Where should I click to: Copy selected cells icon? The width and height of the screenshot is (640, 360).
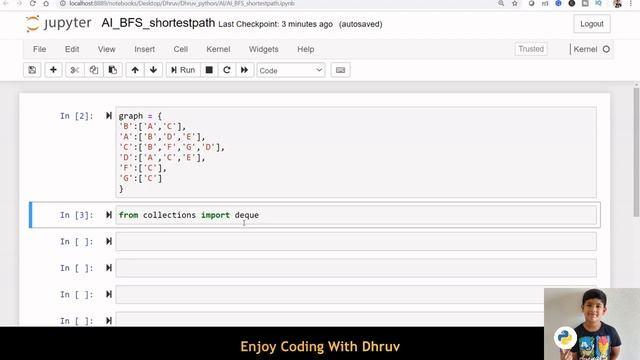(93, 70)
